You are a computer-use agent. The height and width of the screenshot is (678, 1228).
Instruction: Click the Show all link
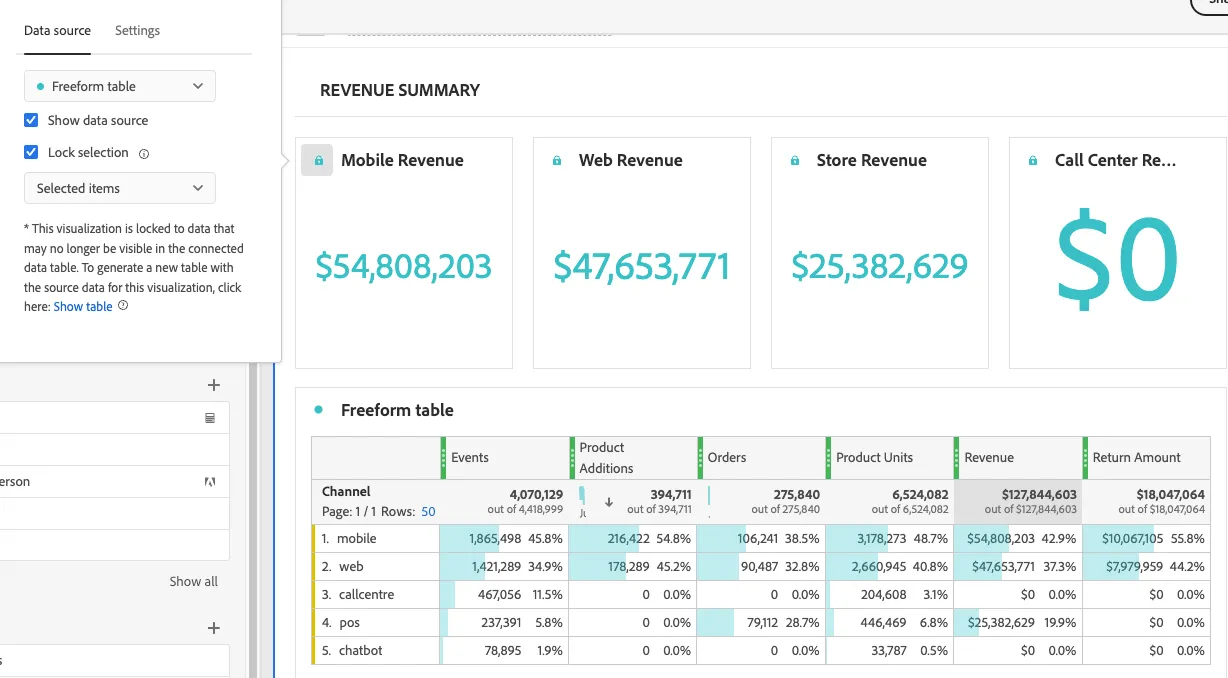tap(193, 581)
